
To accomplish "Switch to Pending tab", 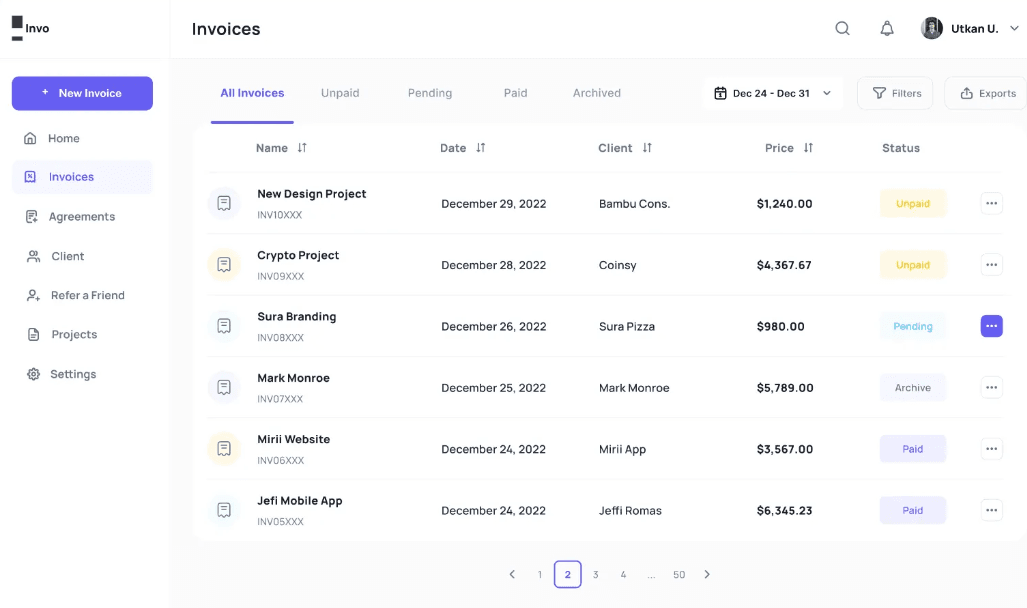I will [x=430, y=93].
